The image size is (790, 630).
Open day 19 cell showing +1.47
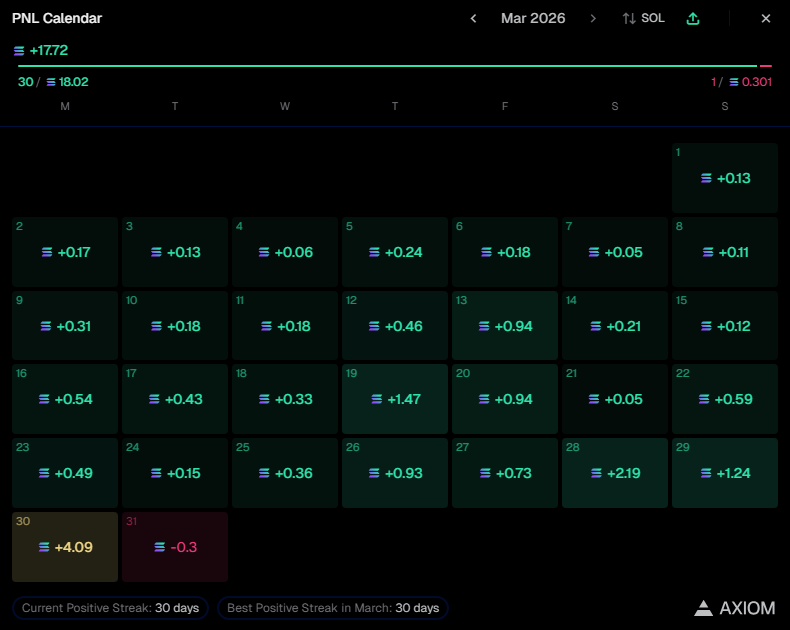tap(395, 399)
